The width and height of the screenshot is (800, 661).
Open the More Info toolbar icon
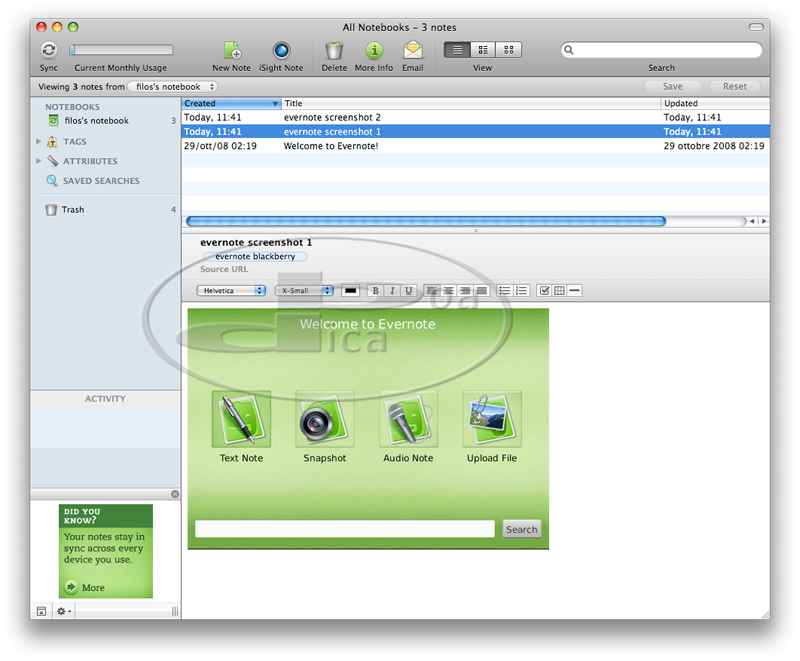374,50
